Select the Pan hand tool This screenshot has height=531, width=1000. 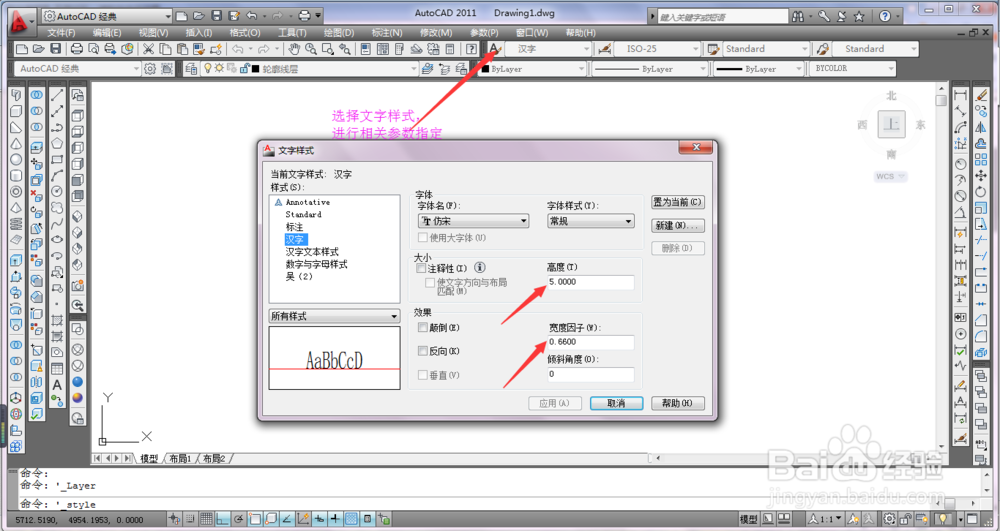coord(294,48)
